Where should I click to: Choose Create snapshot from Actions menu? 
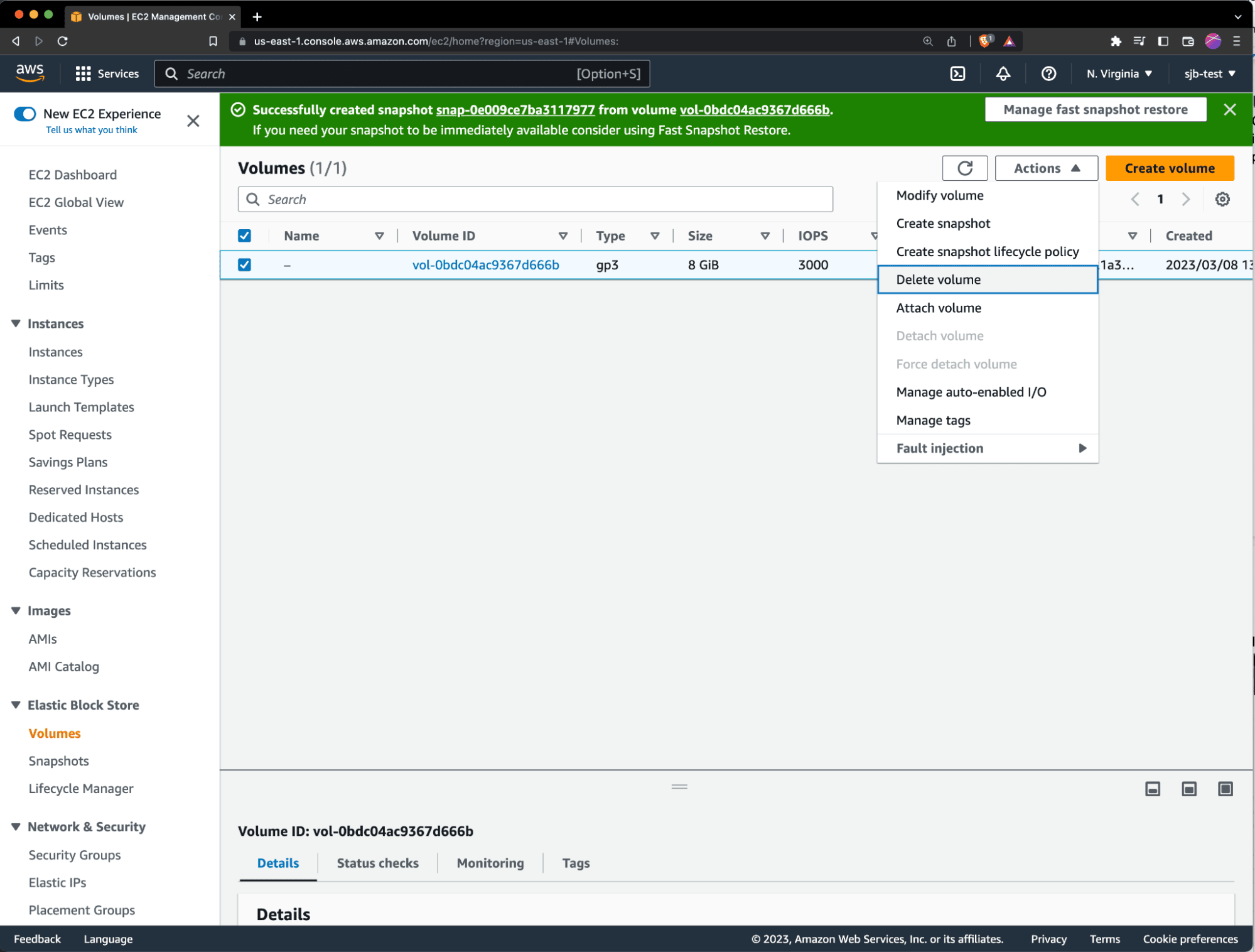(988, 224)
